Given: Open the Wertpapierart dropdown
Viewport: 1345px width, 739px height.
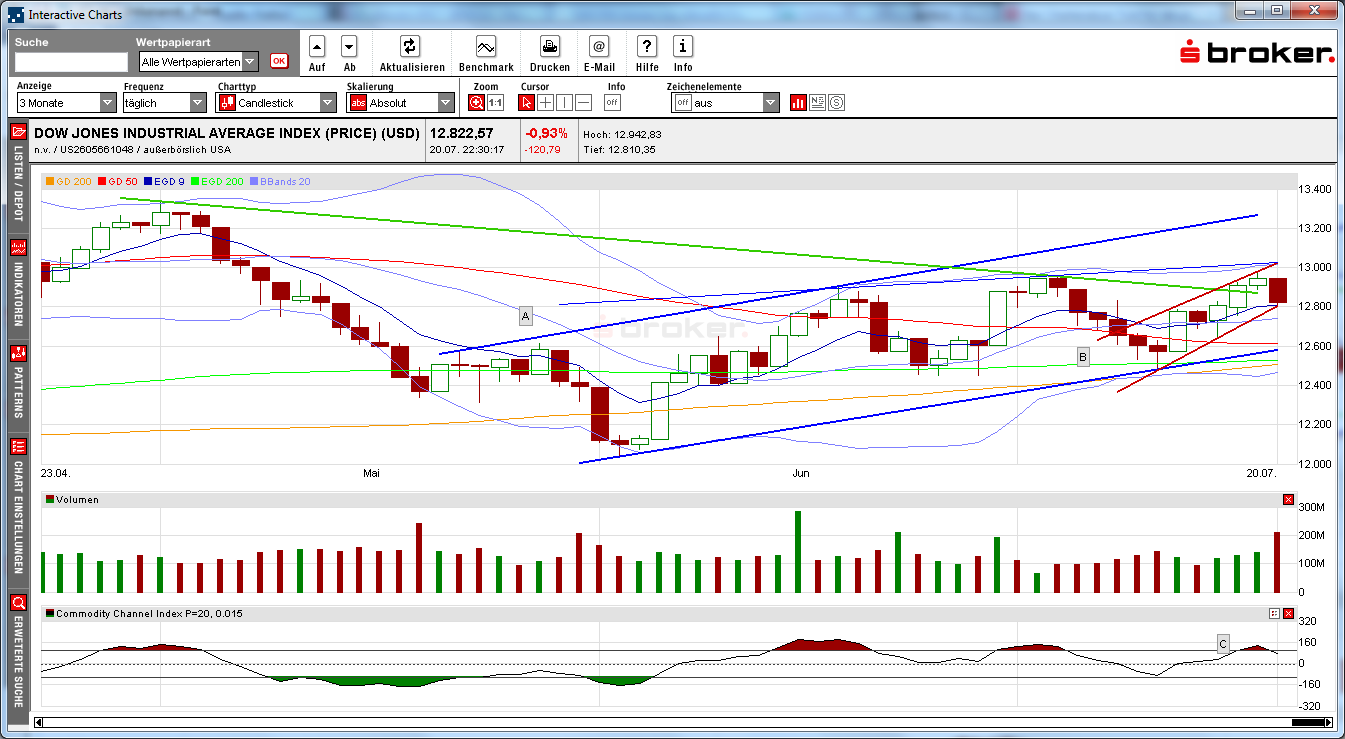Looking at the screenshot, I should [199, 62].
